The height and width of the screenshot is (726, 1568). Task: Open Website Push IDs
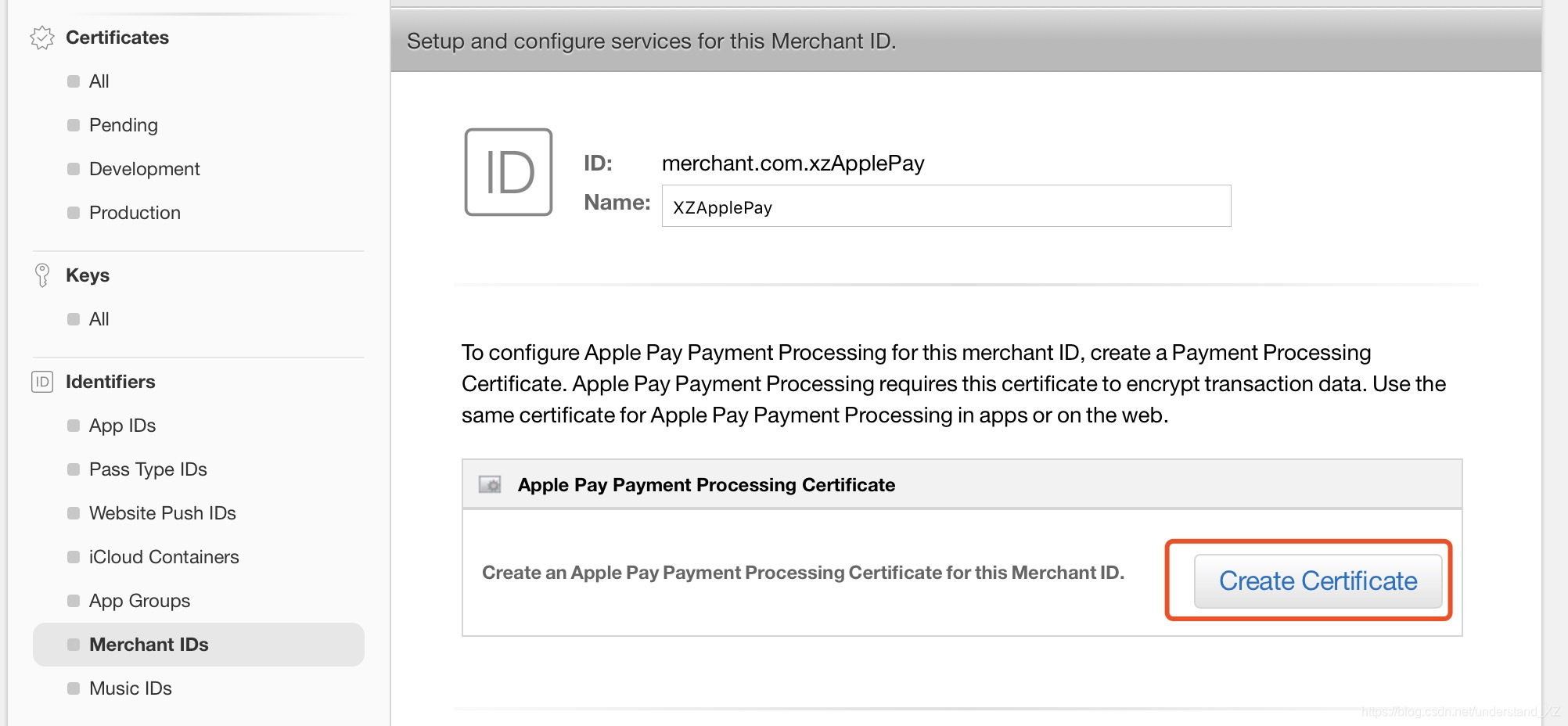163,513
